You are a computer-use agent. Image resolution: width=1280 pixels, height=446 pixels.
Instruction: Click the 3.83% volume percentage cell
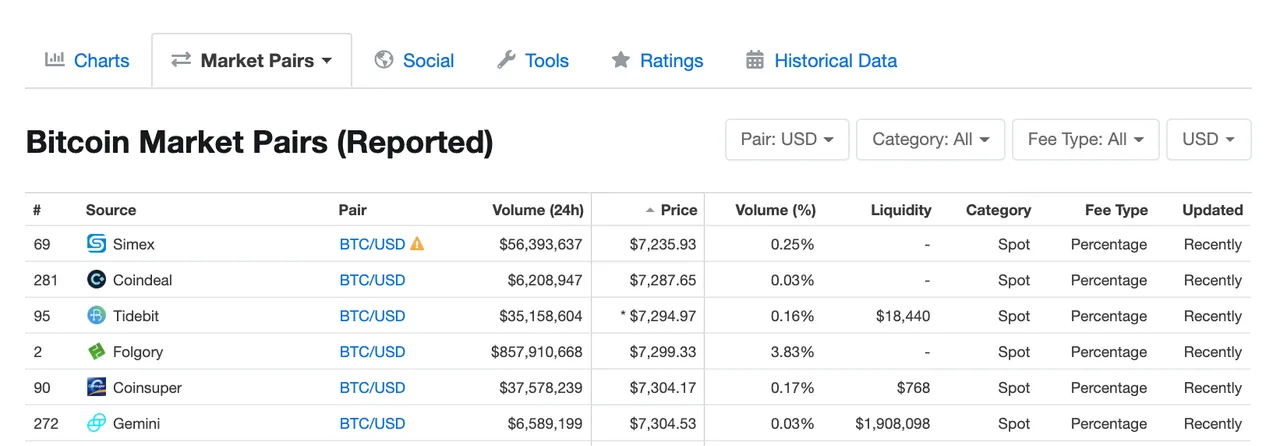(791, 352)
